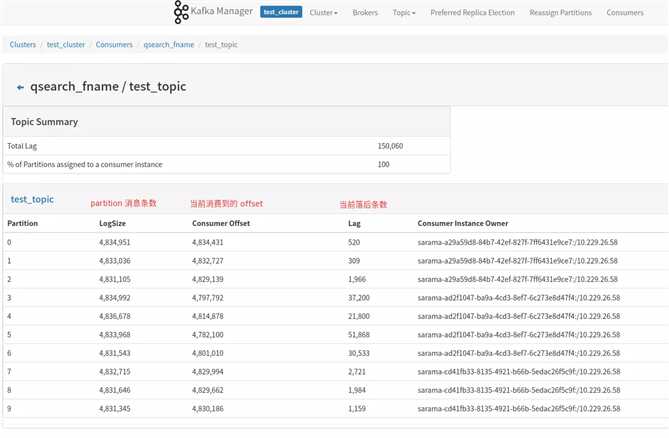
Task: Expand the Topic dropdown menu
Action: pyautogui.click(x=404, y=13)
